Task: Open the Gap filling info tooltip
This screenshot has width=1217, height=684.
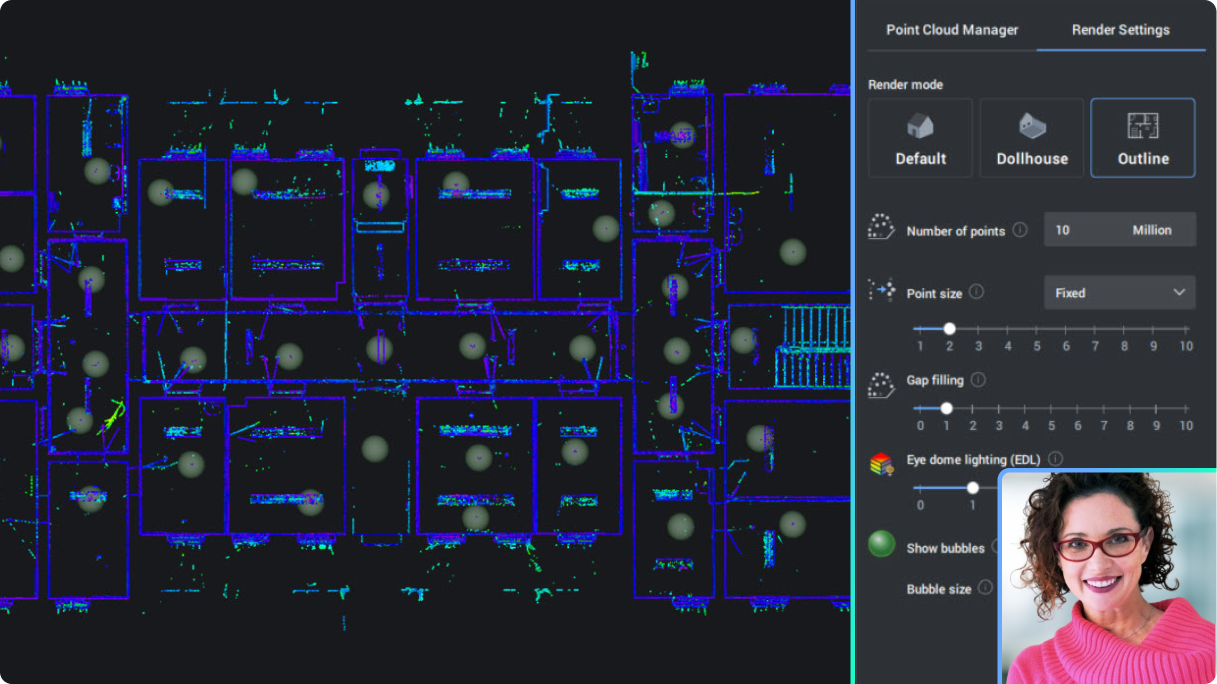Action: [x=978, y=380]
